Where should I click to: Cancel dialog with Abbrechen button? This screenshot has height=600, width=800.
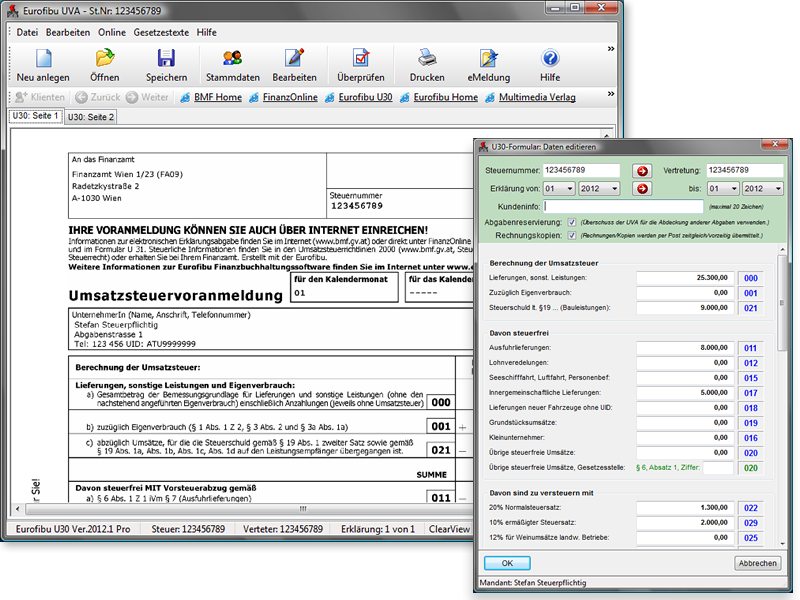pyautogui.click(x=758, y=563)
